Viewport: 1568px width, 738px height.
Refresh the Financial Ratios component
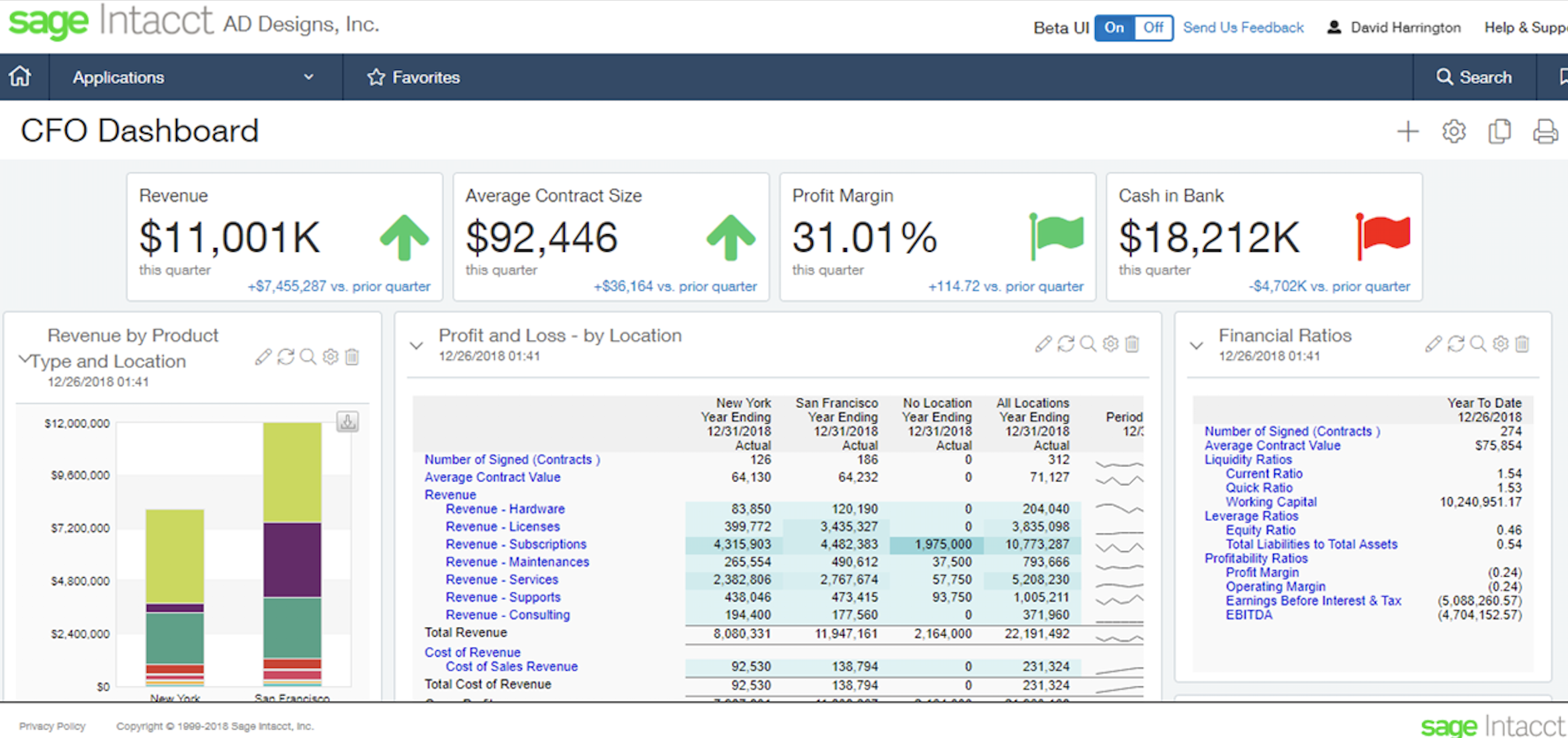tap(1456, 344)
